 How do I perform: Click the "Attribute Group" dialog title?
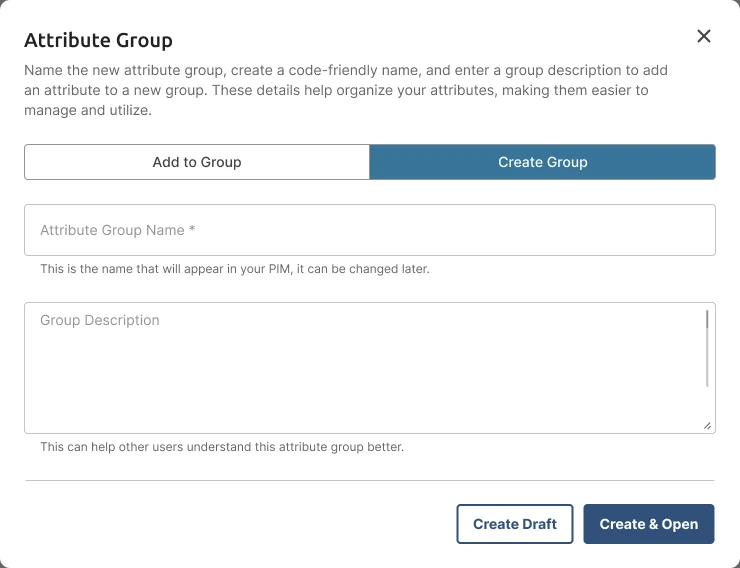tap(98, 40)
